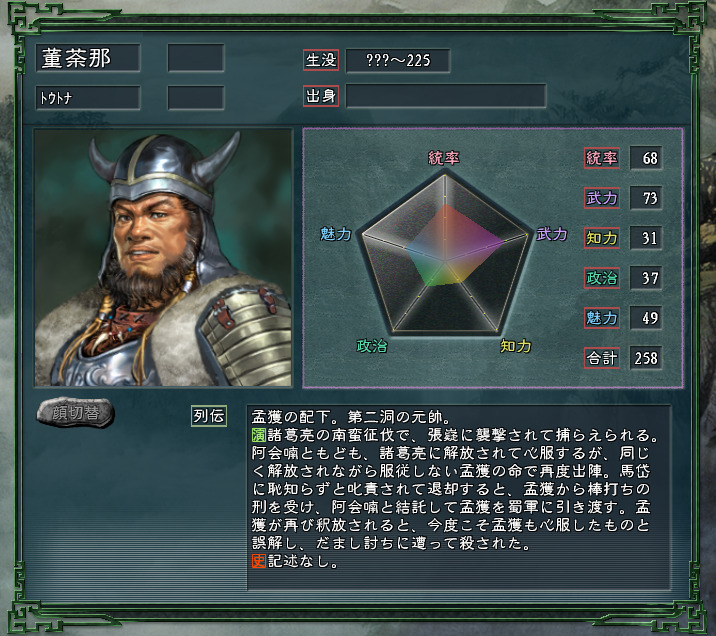This screenshot has width=716, height=636.
Task: Click the 魅力 stat label button
Action: (x=602, y=318)
